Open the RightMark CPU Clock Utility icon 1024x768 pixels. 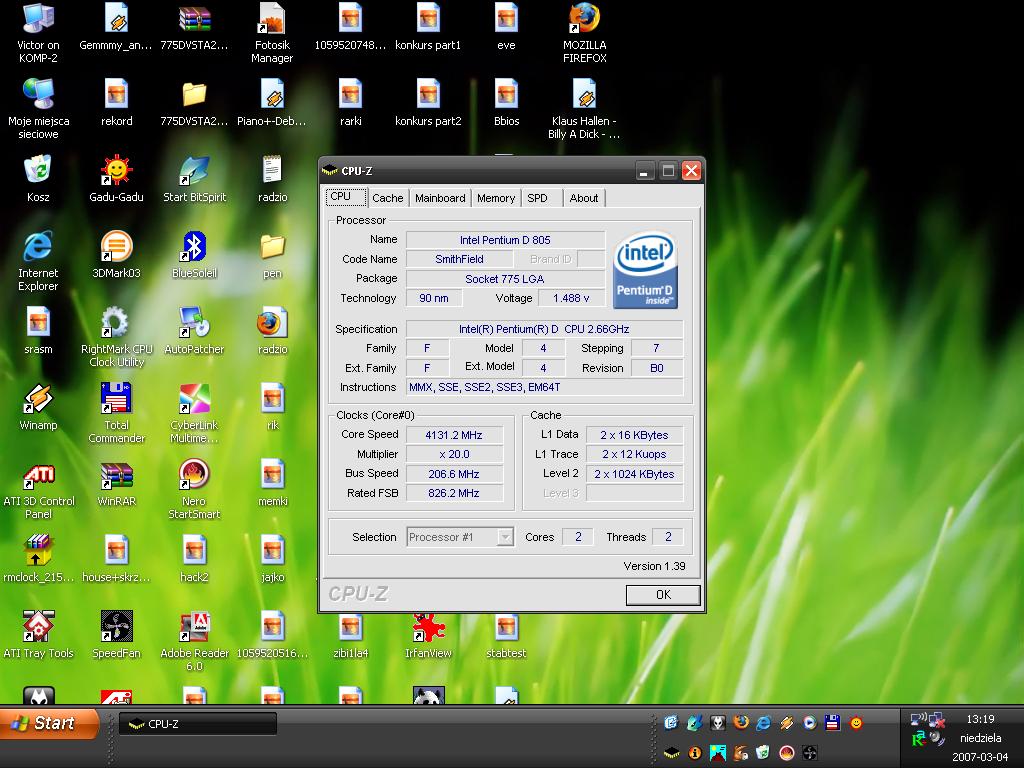pos(116,336)
